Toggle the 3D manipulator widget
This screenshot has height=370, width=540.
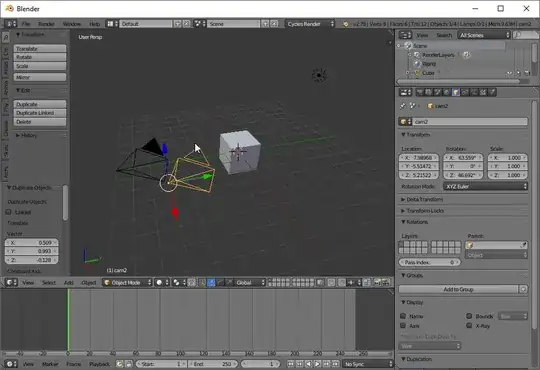coord(202,282)
